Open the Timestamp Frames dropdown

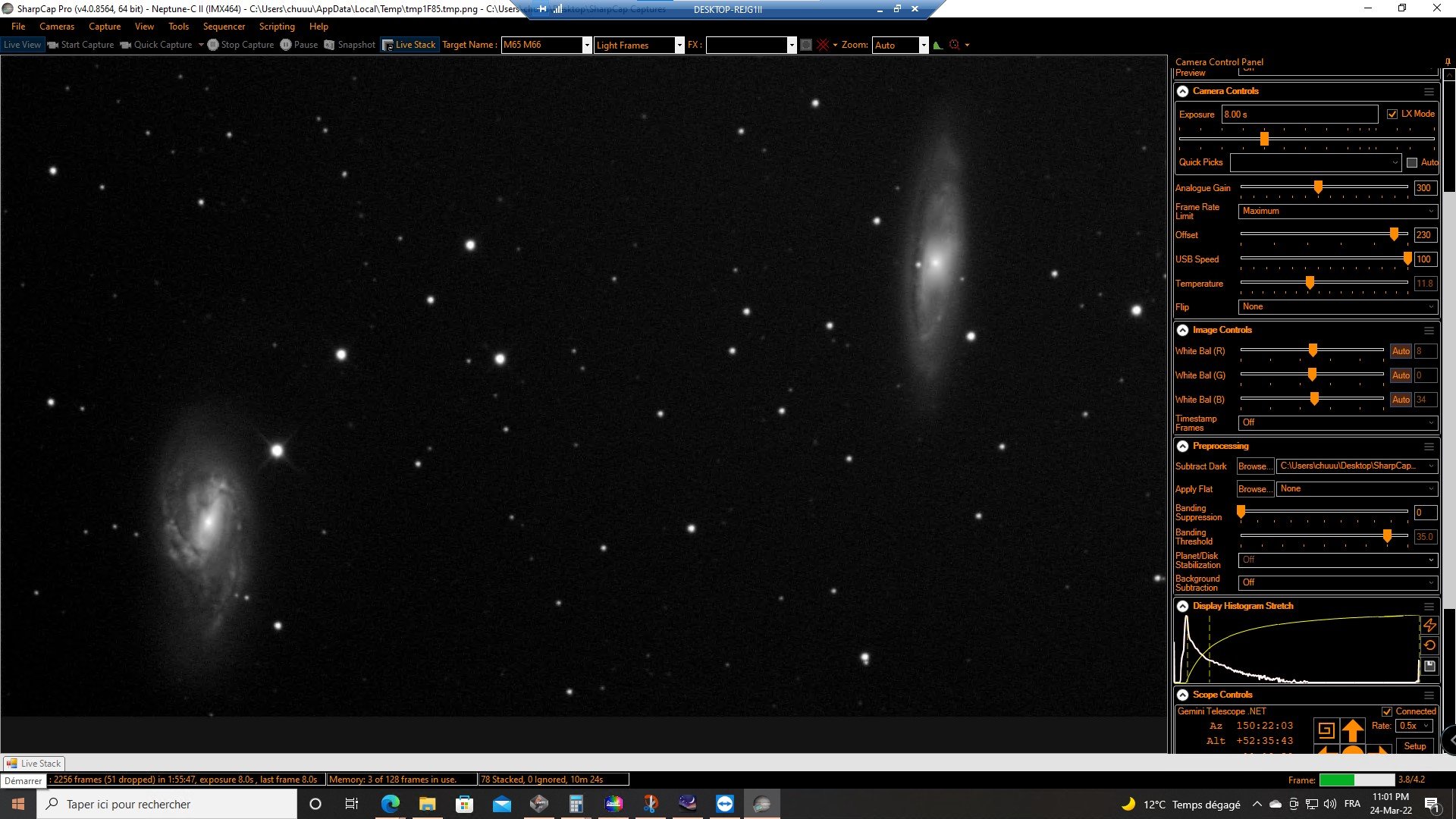click(1338, 422)
